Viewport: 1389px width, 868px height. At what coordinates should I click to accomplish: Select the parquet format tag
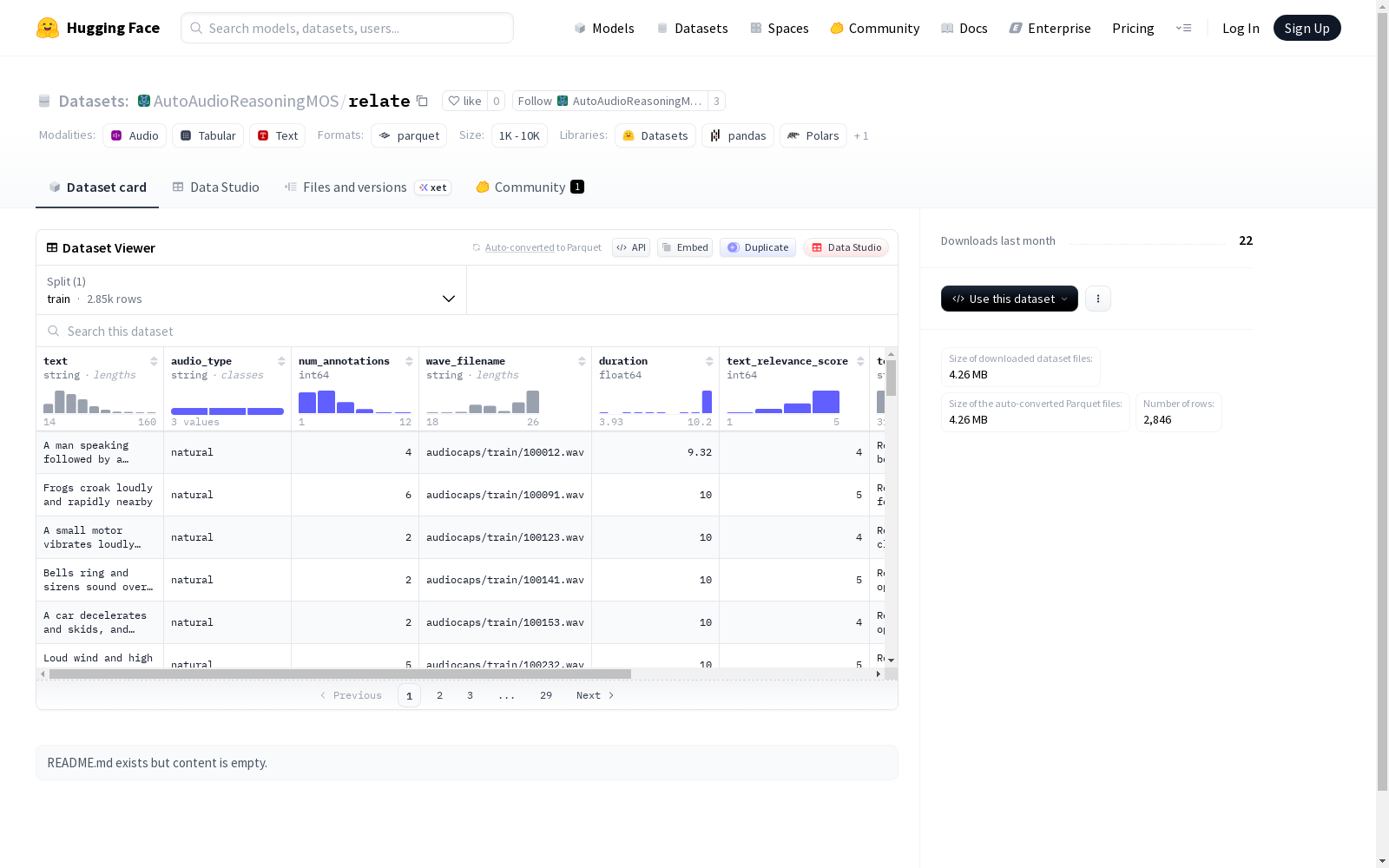click(x=409, y=135)
